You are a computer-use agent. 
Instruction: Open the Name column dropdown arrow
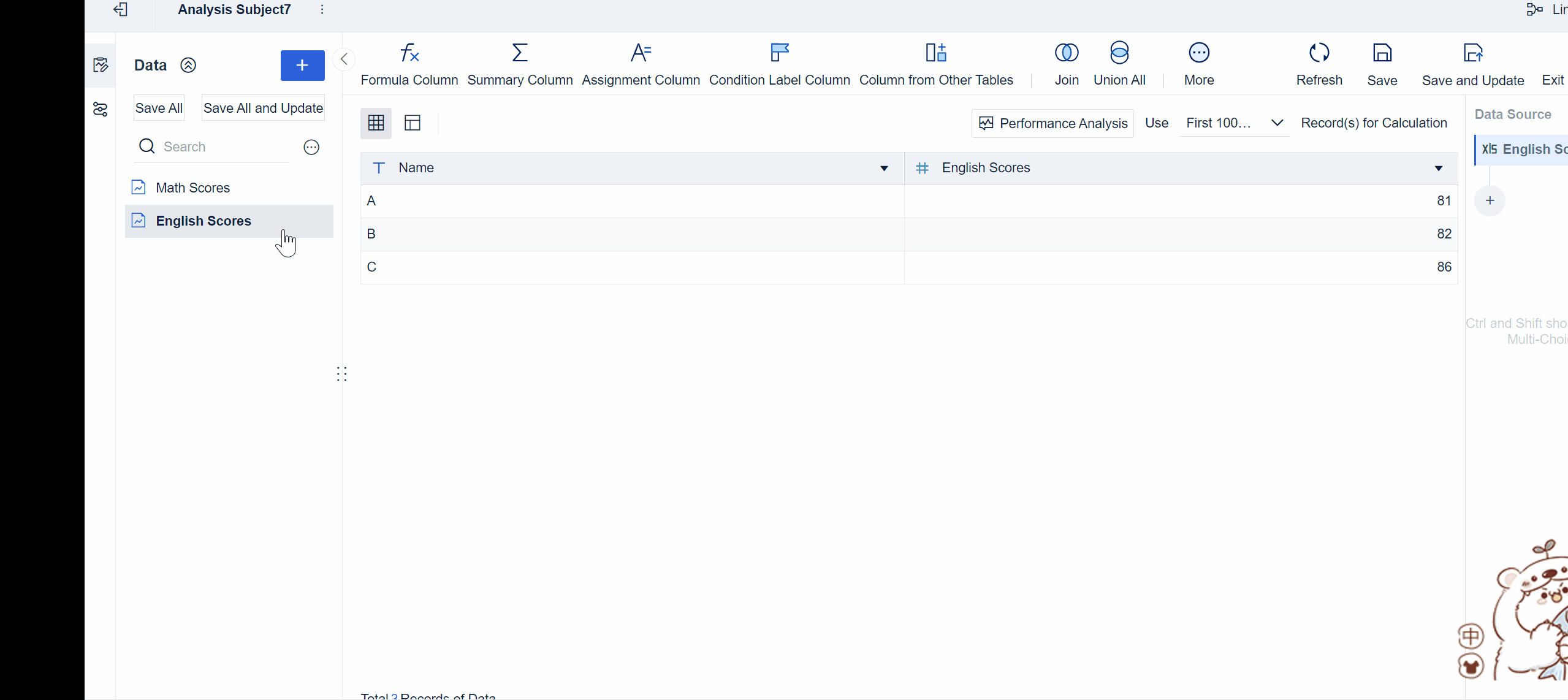(x=884, y=169)
